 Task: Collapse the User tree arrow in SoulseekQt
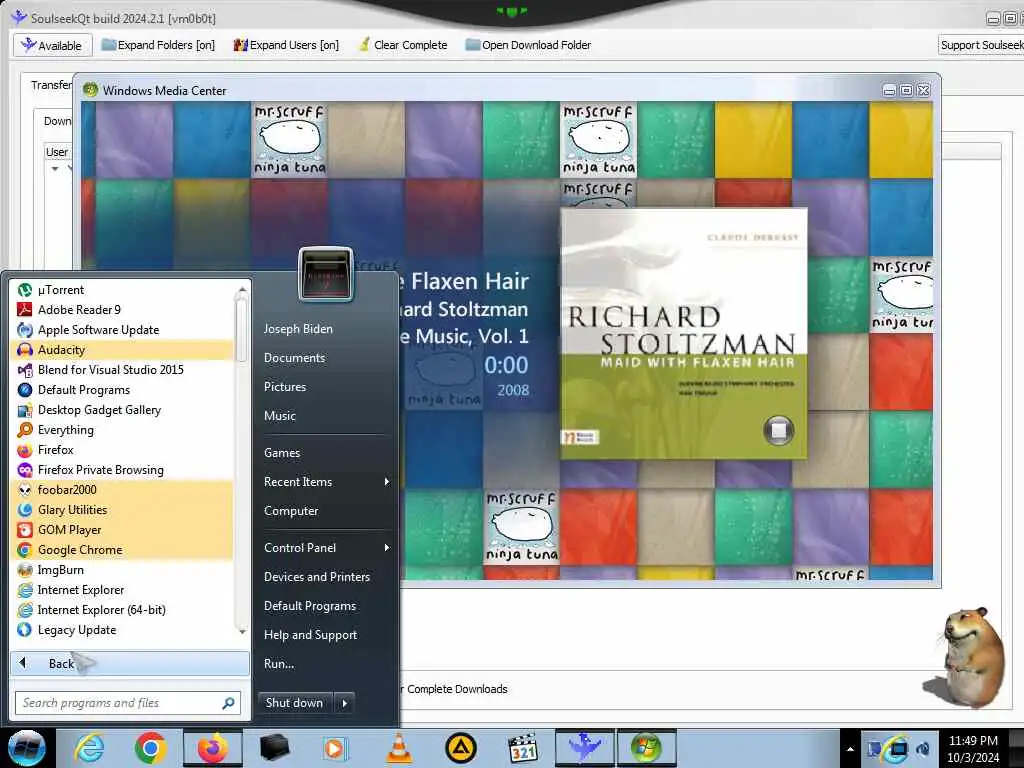pyautogui.click(x=55, y=168)
